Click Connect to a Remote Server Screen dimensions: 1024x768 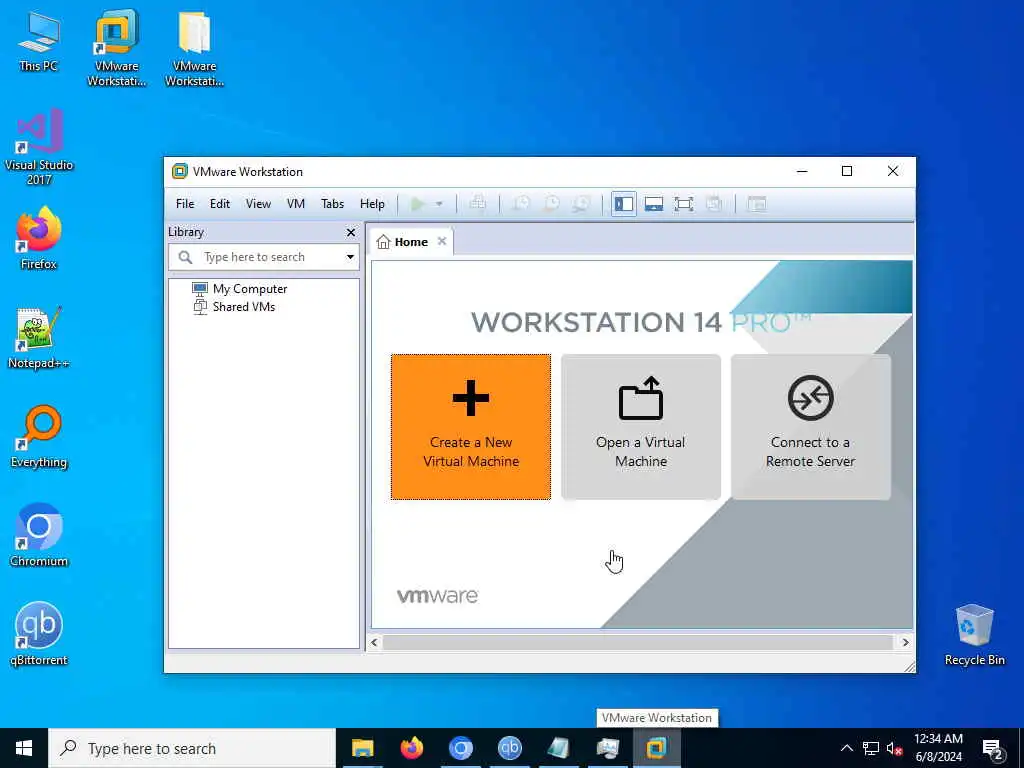coord(810,427)
